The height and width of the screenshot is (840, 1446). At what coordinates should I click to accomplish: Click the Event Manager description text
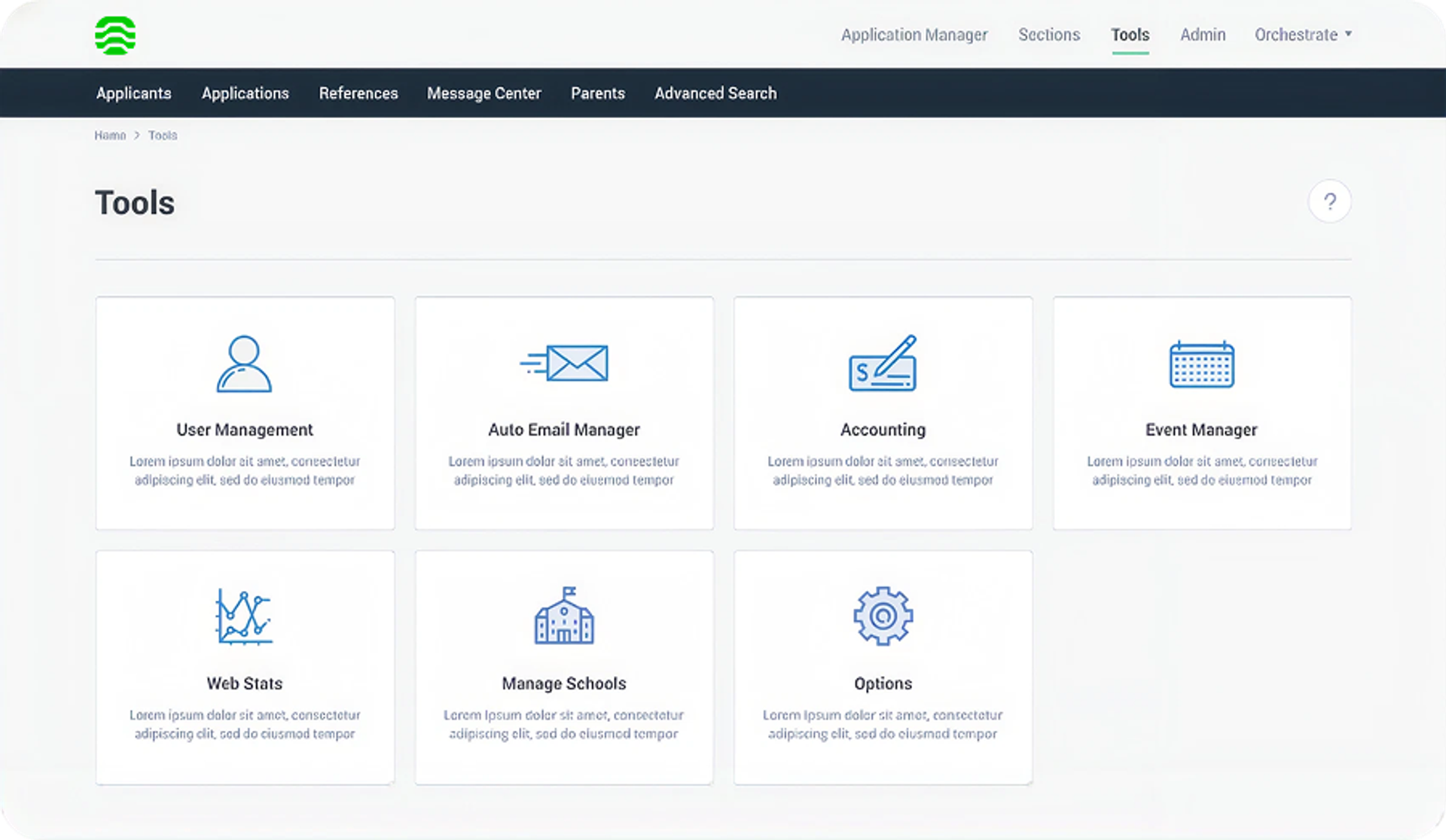tap(1202, 470)
